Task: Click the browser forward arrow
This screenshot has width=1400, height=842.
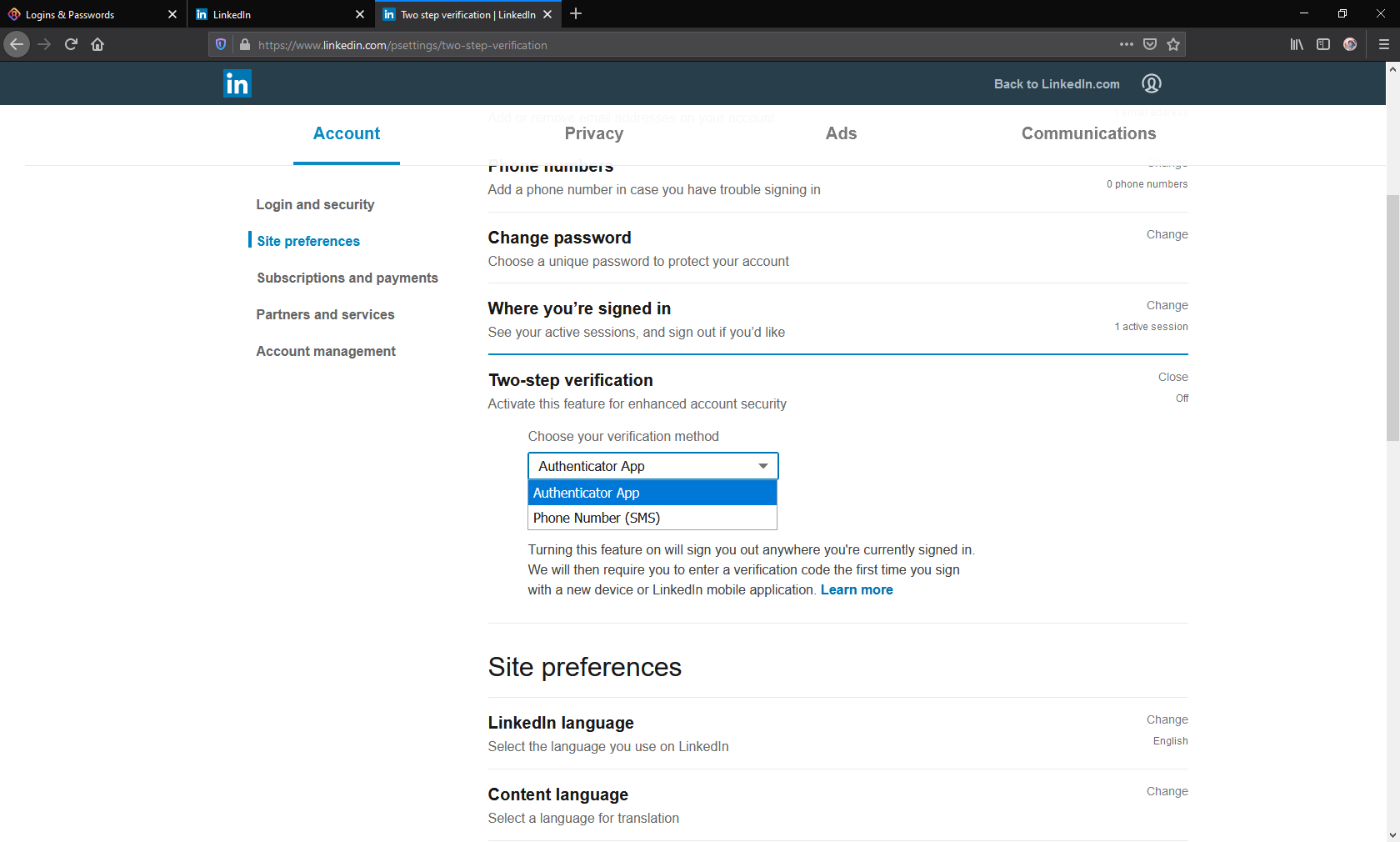Action: (x=44, y=44)
